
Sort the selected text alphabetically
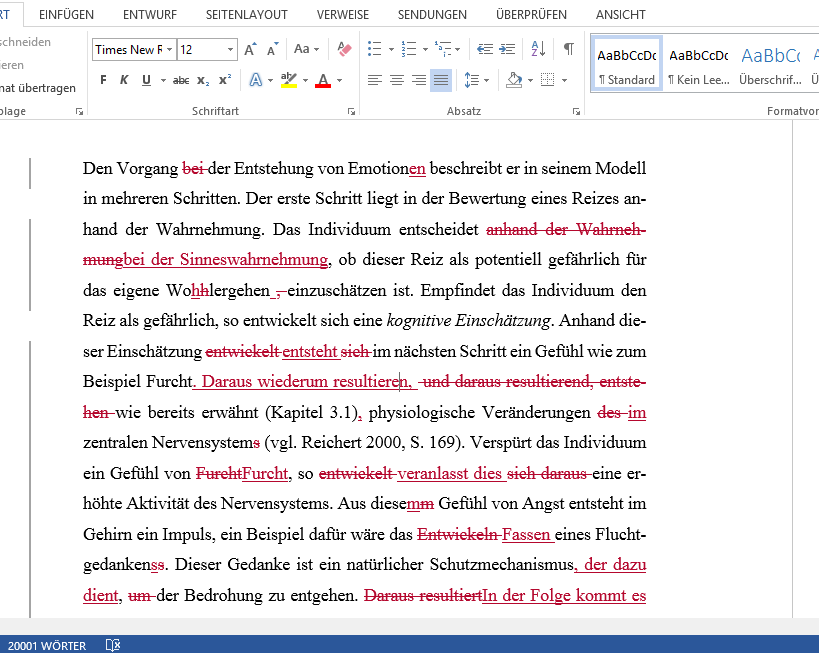tap(538, 49)
